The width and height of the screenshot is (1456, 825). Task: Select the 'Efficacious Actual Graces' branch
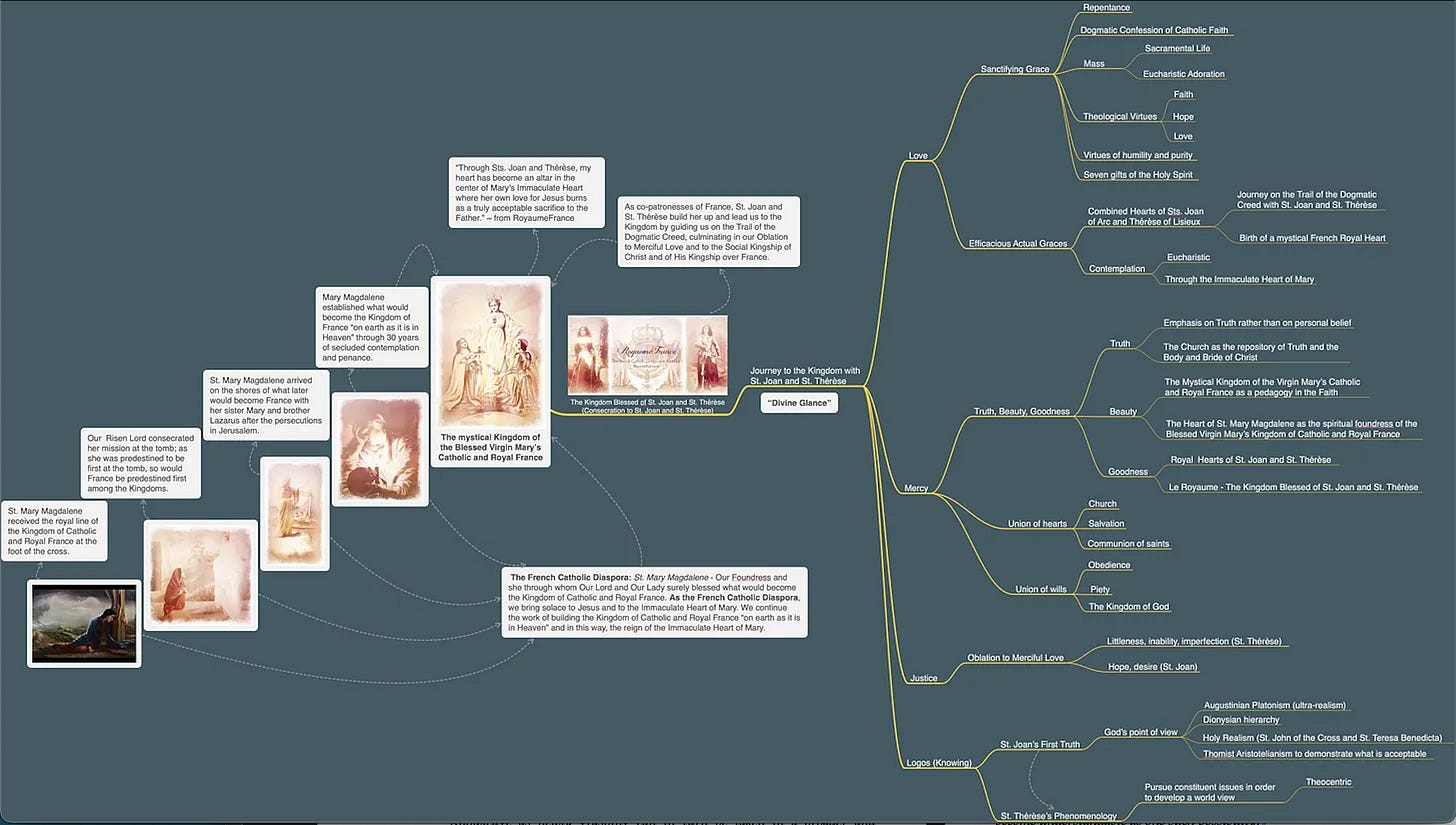pos(1018,243)
